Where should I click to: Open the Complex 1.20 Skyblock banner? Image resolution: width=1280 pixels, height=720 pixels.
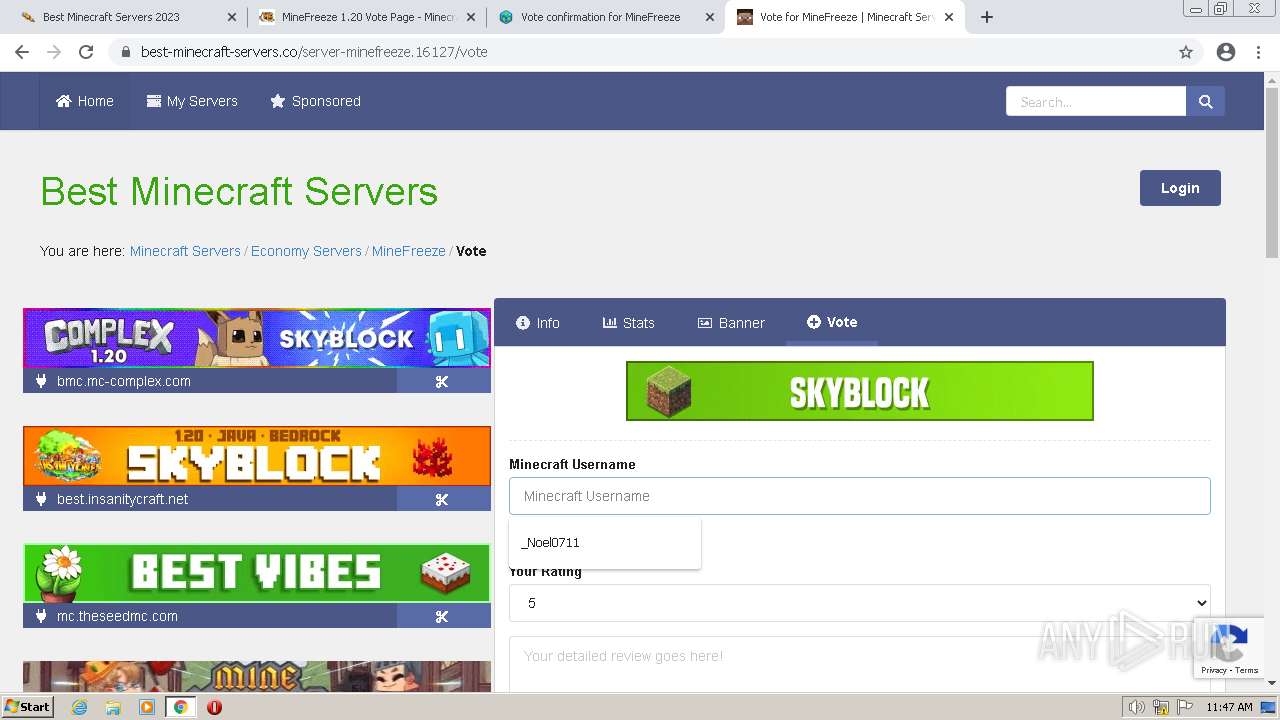pos(257,338)
